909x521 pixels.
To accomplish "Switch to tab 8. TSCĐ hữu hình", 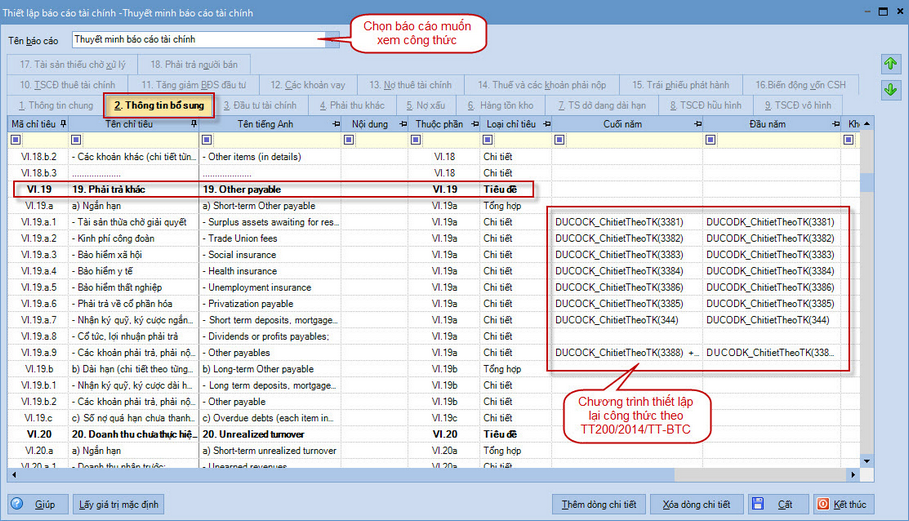I will pos(705,105).
